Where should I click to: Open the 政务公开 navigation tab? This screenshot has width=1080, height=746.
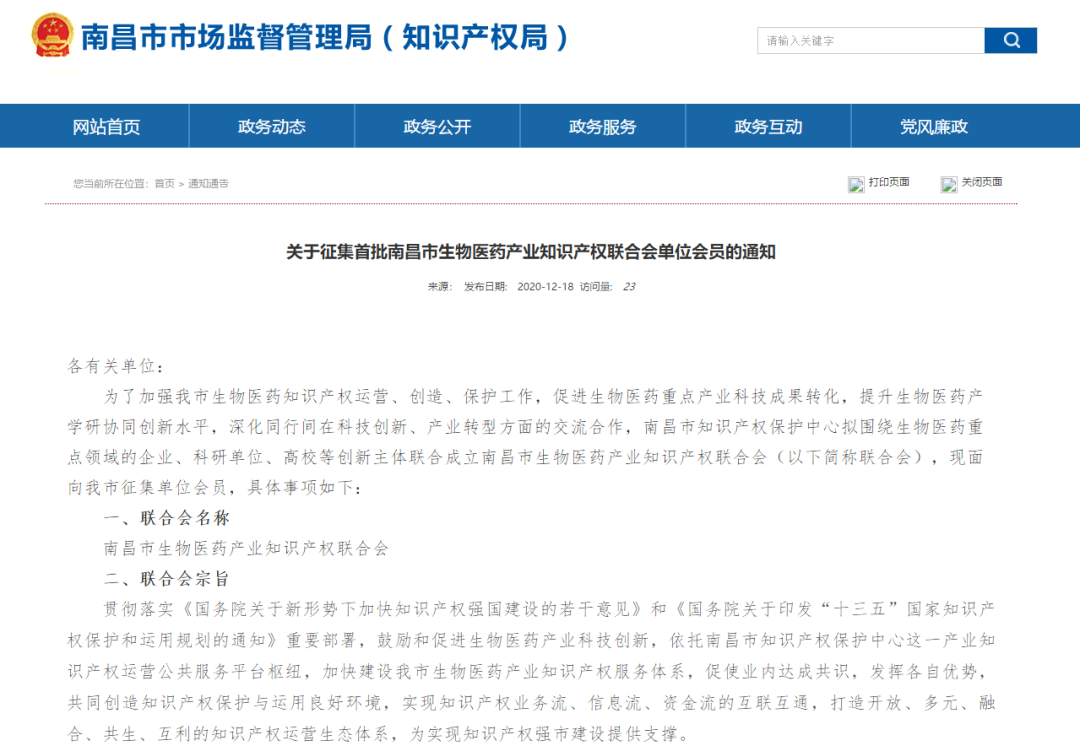[x=437, y=127]
